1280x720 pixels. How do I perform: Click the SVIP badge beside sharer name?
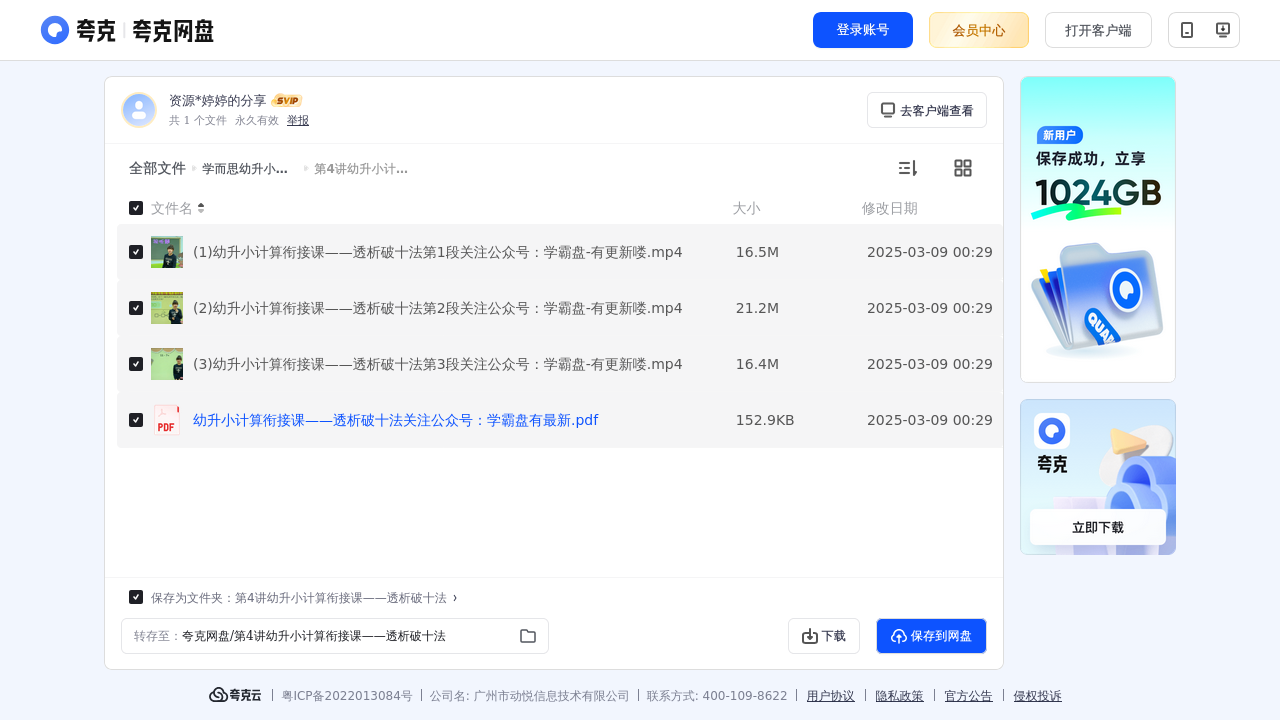(287, 100)
